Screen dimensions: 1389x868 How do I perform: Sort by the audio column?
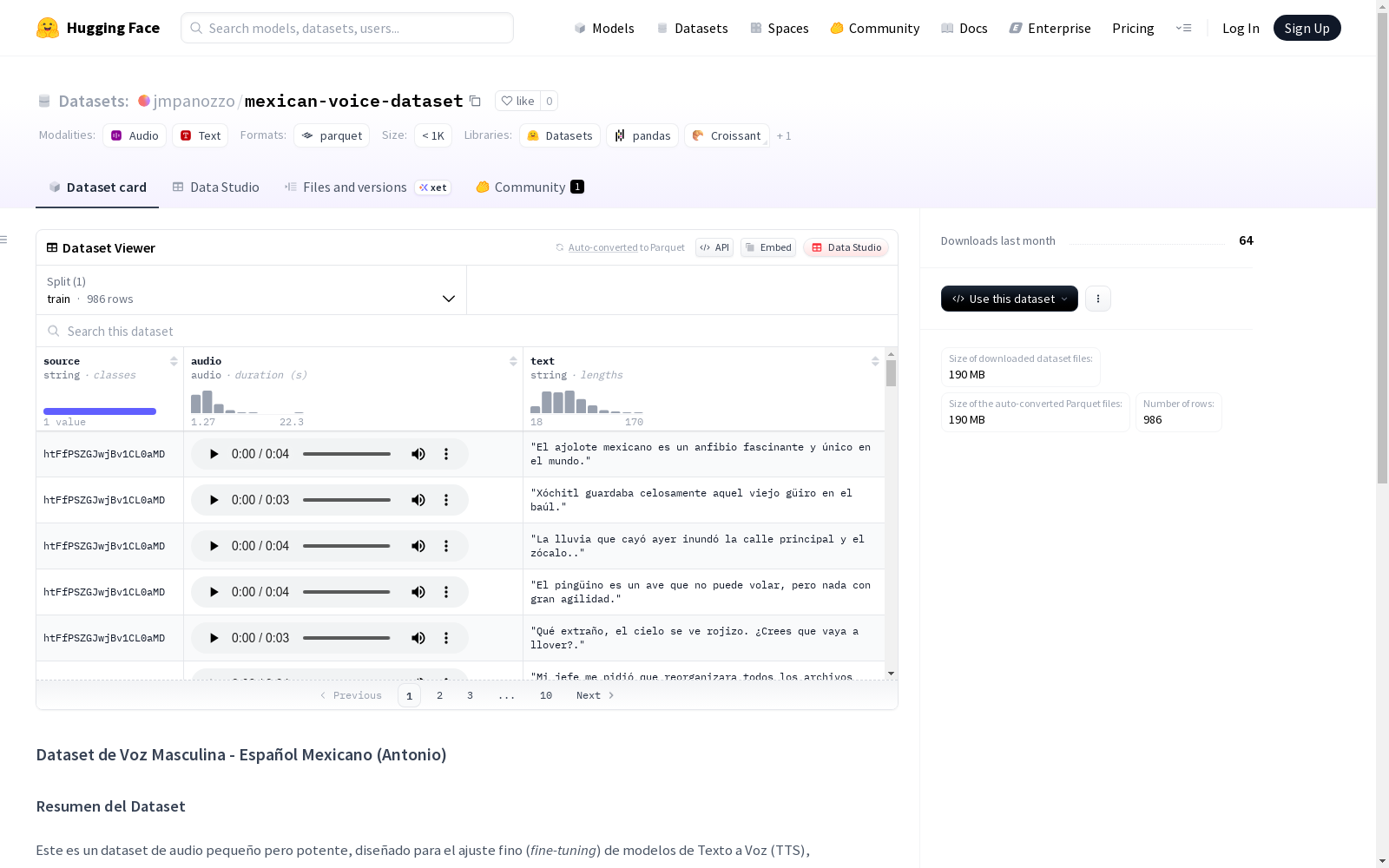click(x=513, y=361)
